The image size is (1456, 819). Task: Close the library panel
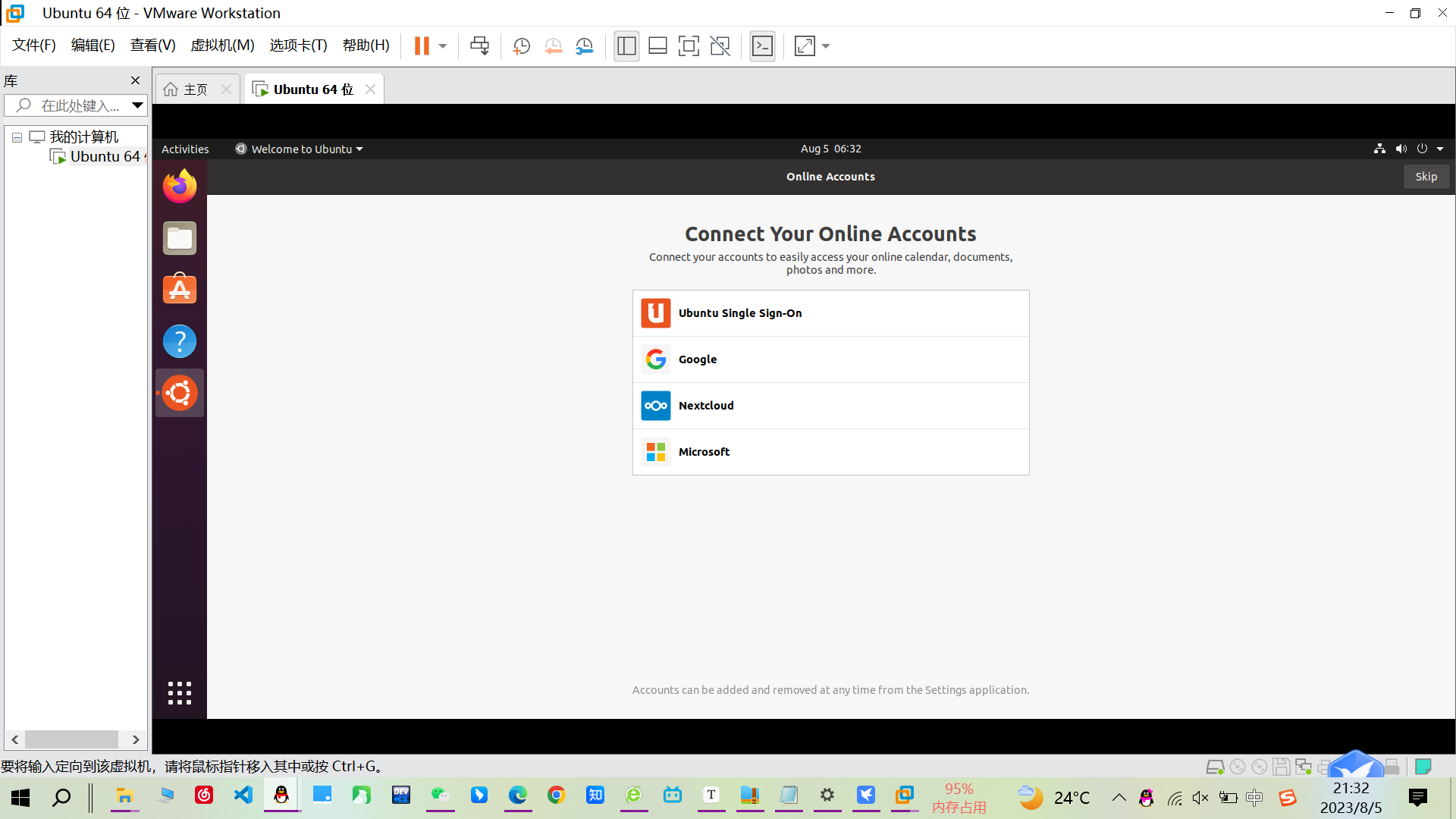pos(135,80)
